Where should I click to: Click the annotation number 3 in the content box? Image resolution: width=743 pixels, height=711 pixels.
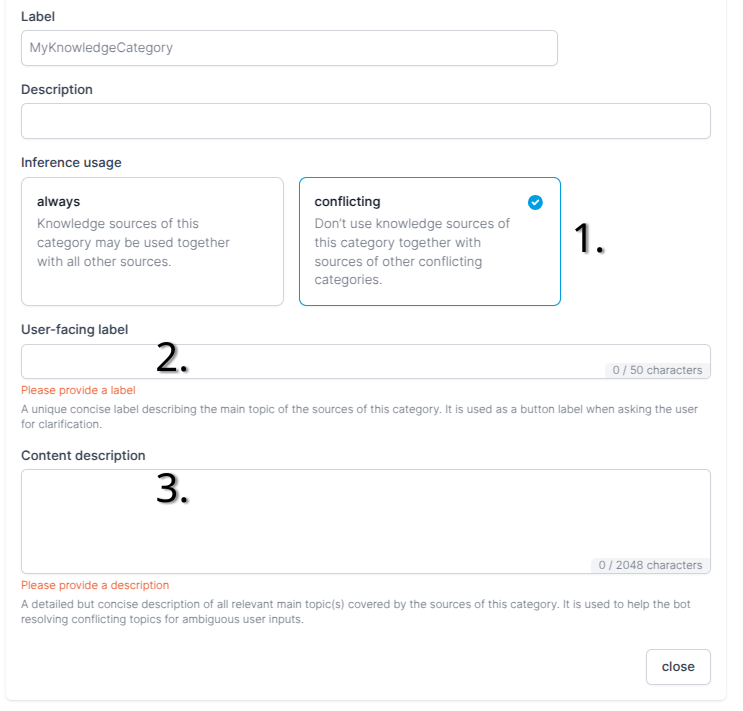[x=172, y=489]
